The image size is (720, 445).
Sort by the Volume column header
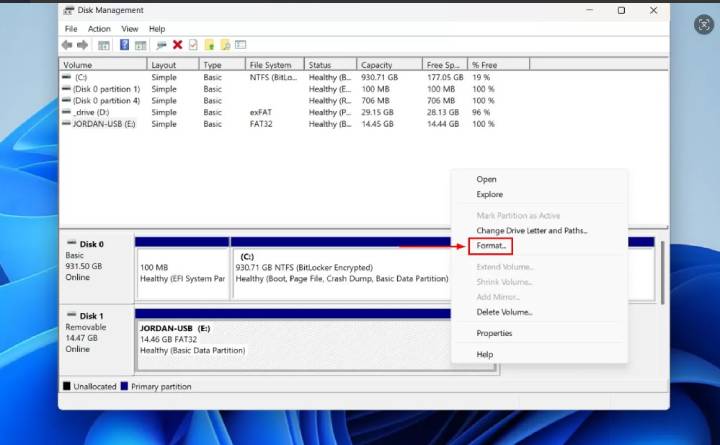103,65
